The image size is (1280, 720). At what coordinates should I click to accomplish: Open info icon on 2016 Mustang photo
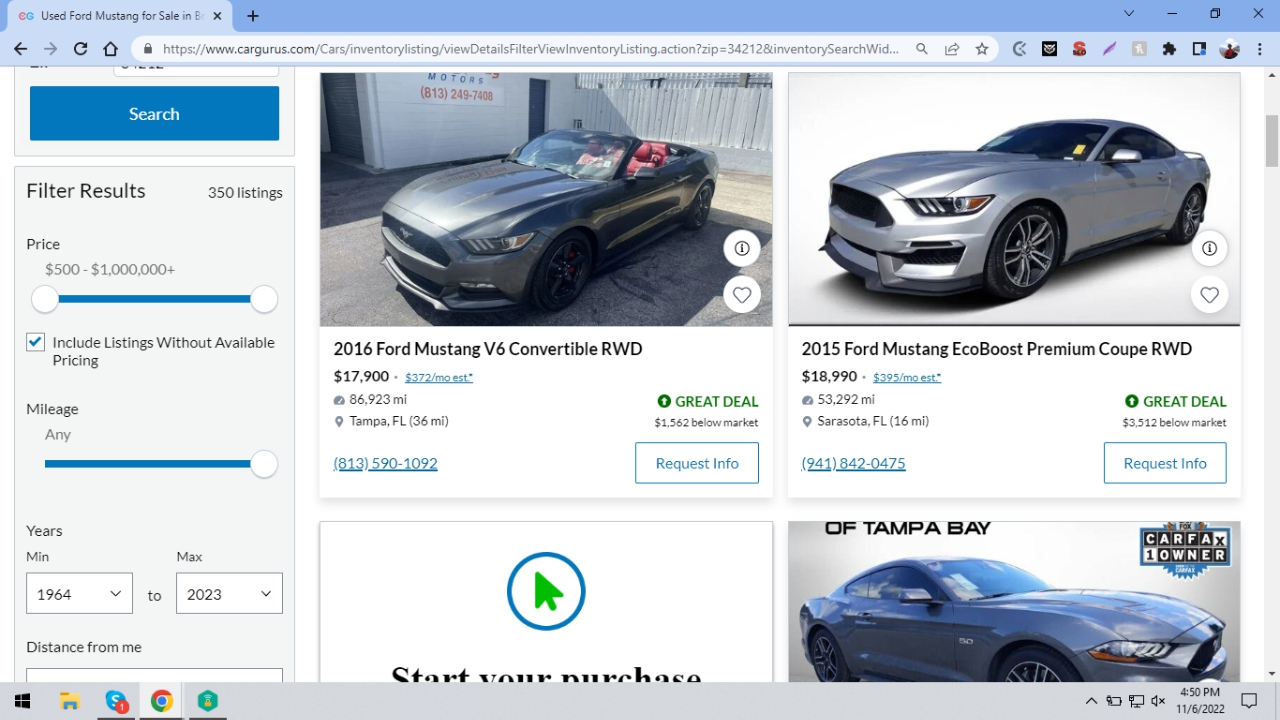(742, 248)
